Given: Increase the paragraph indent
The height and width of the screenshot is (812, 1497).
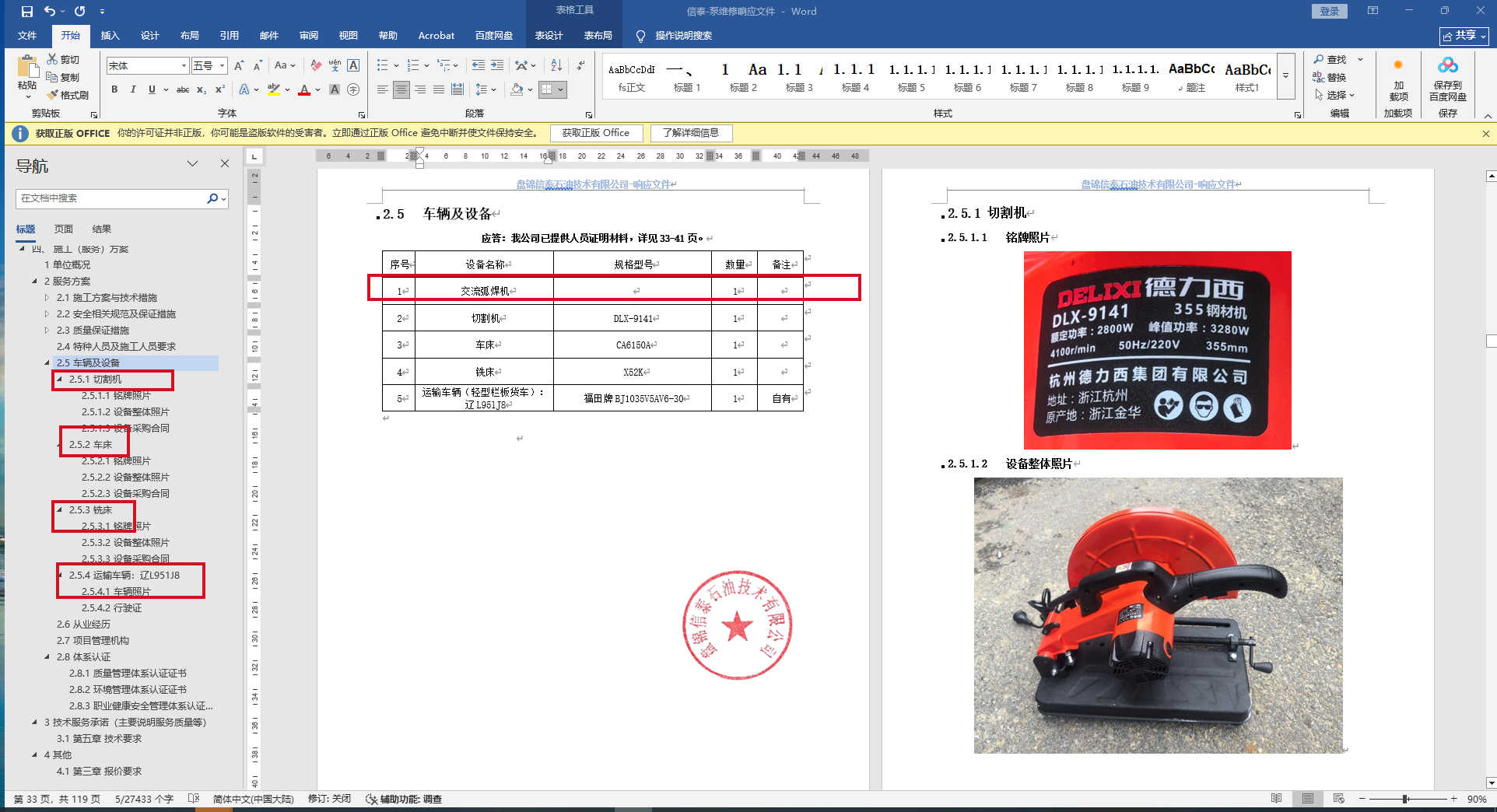Looking at the screenshot, I should pyautogui.click(x=497, y=66).
